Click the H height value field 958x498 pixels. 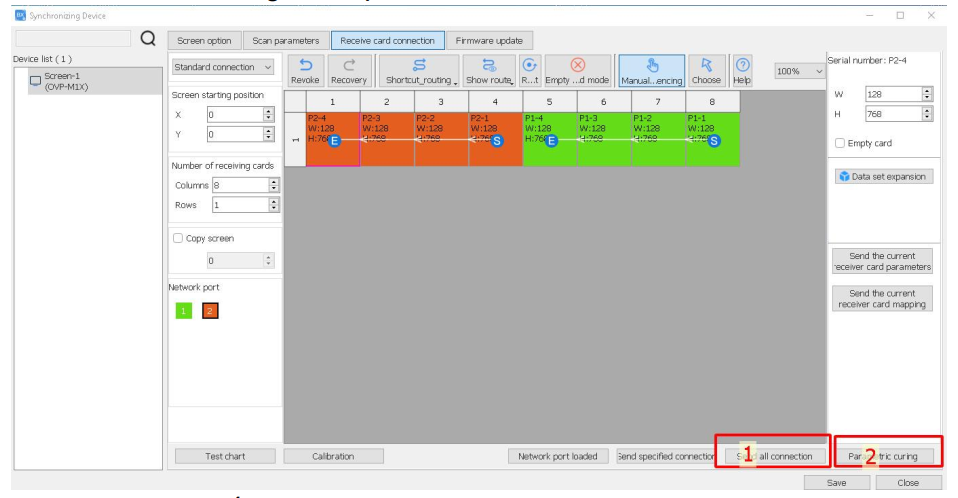click(x=894, y=114)
